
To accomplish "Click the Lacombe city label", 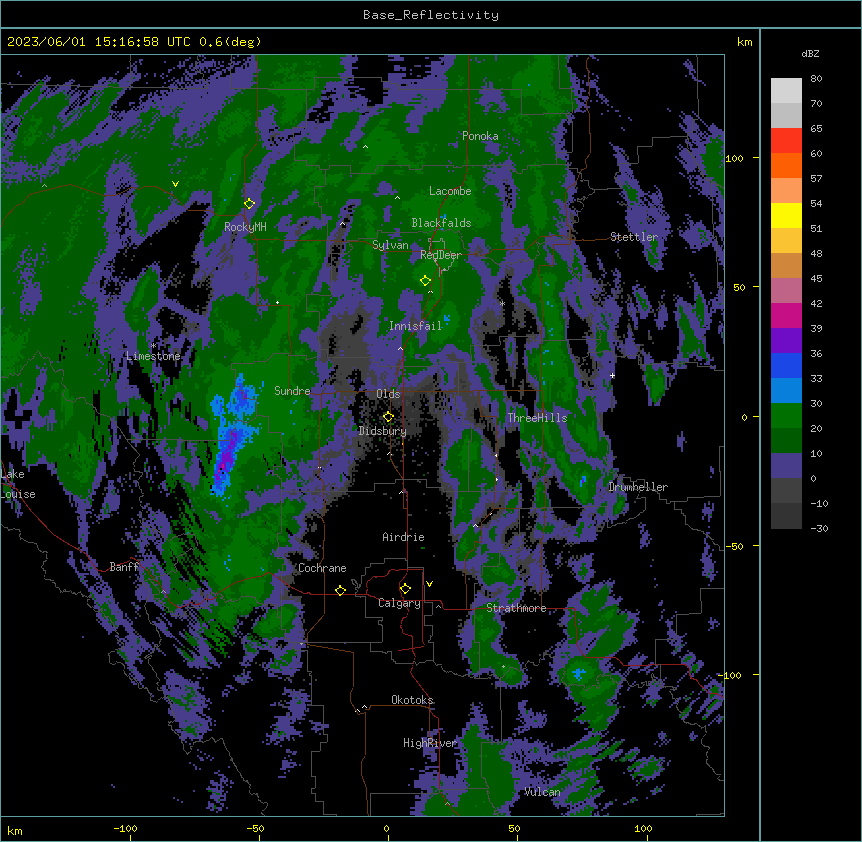I will 450,191.
